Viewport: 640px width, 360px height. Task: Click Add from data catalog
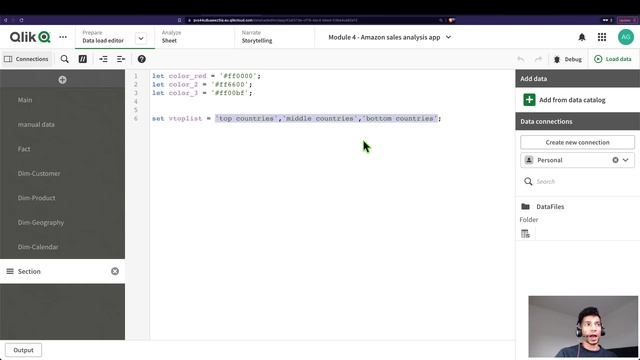coord(572,100)
